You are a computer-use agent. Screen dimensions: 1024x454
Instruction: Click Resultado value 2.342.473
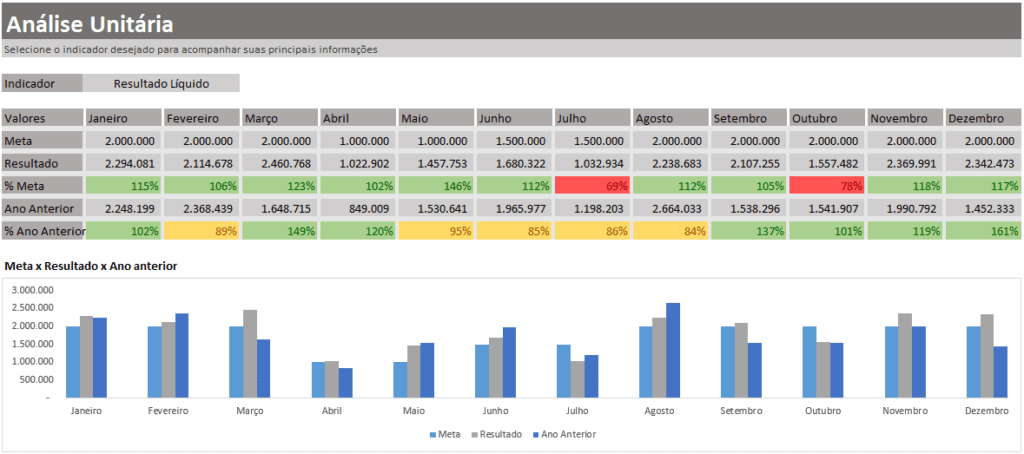pos(983,163)
